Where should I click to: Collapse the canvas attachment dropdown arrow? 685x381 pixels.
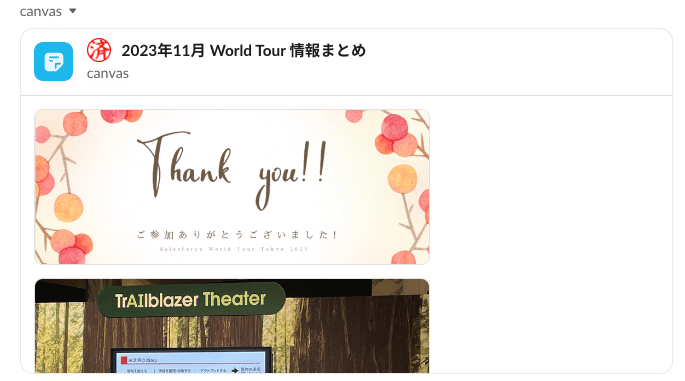[x=73, y=11]
